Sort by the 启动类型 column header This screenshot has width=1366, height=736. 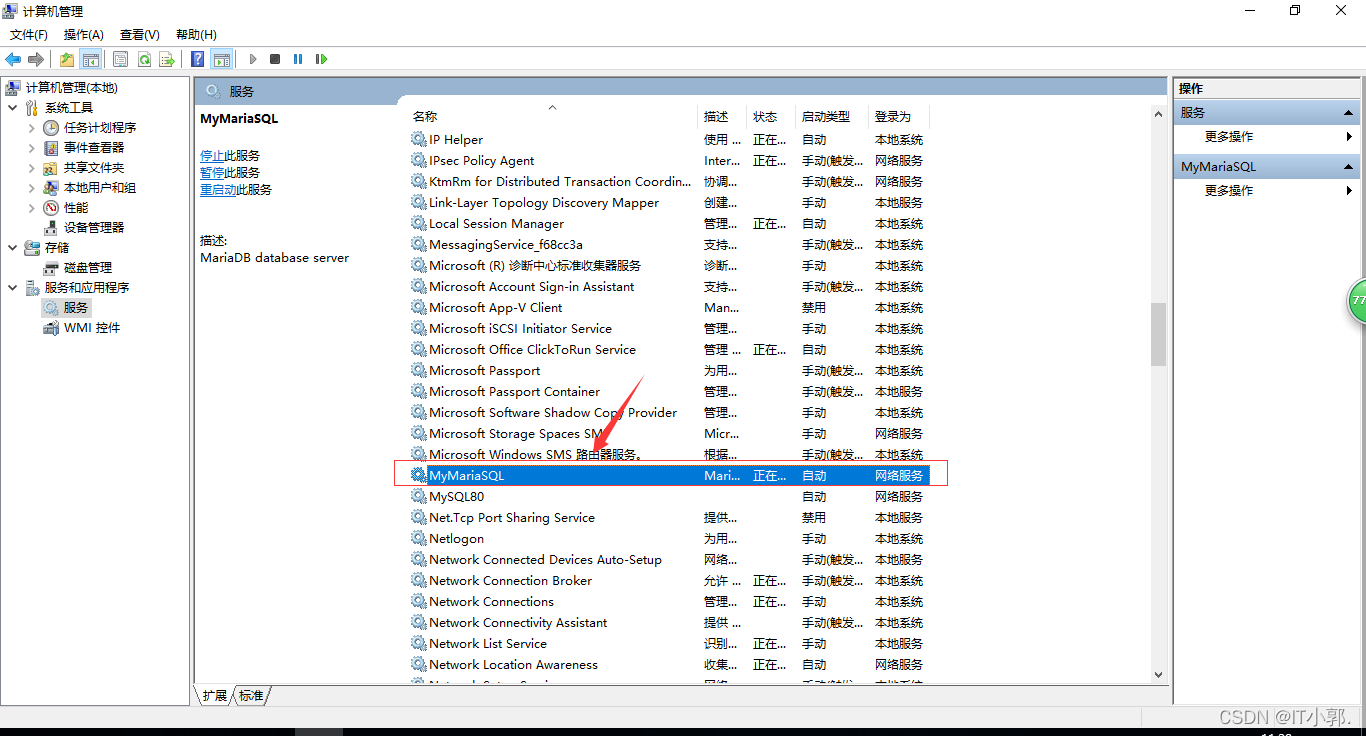(x=826, y=117)
